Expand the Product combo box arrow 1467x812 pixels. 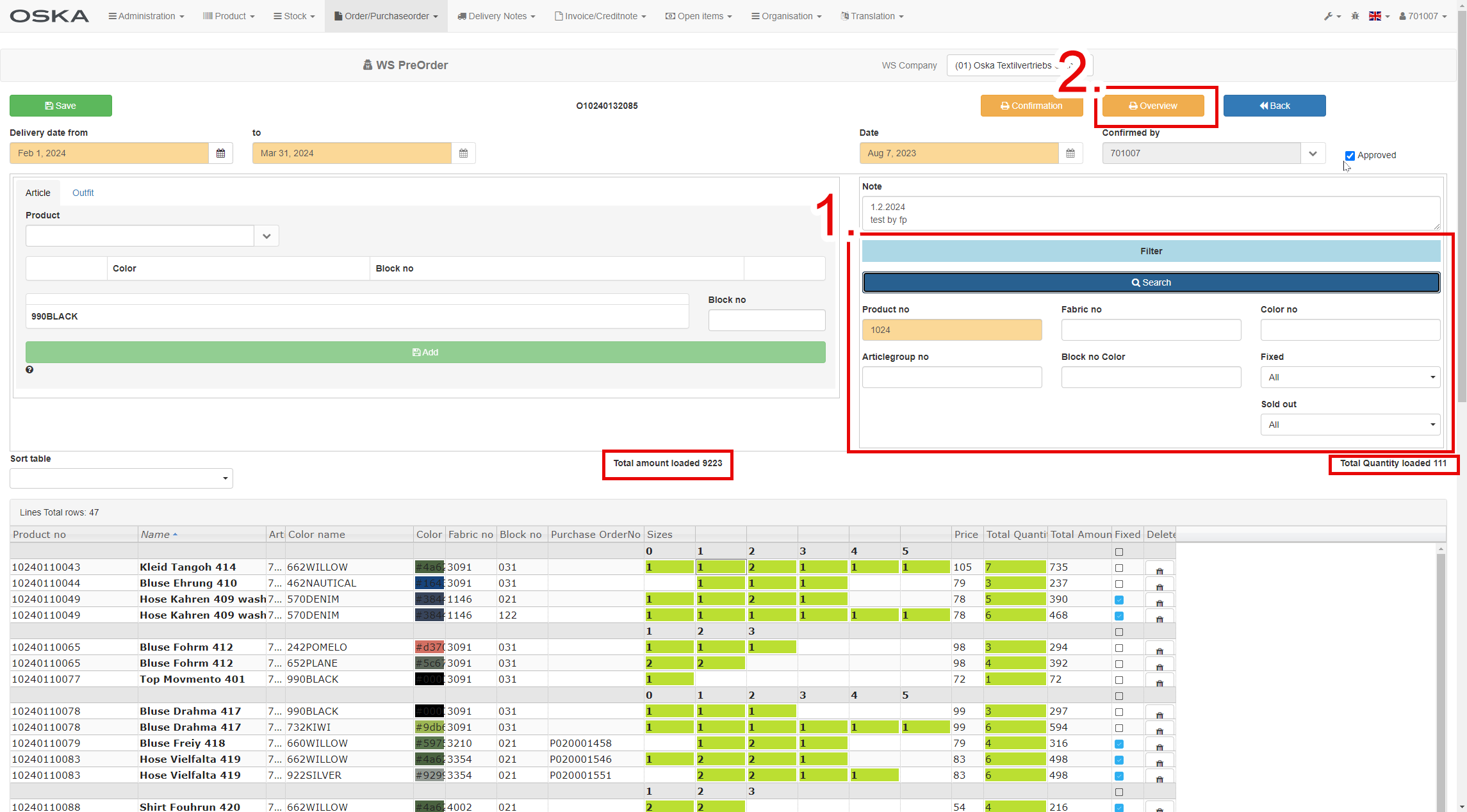266,236
